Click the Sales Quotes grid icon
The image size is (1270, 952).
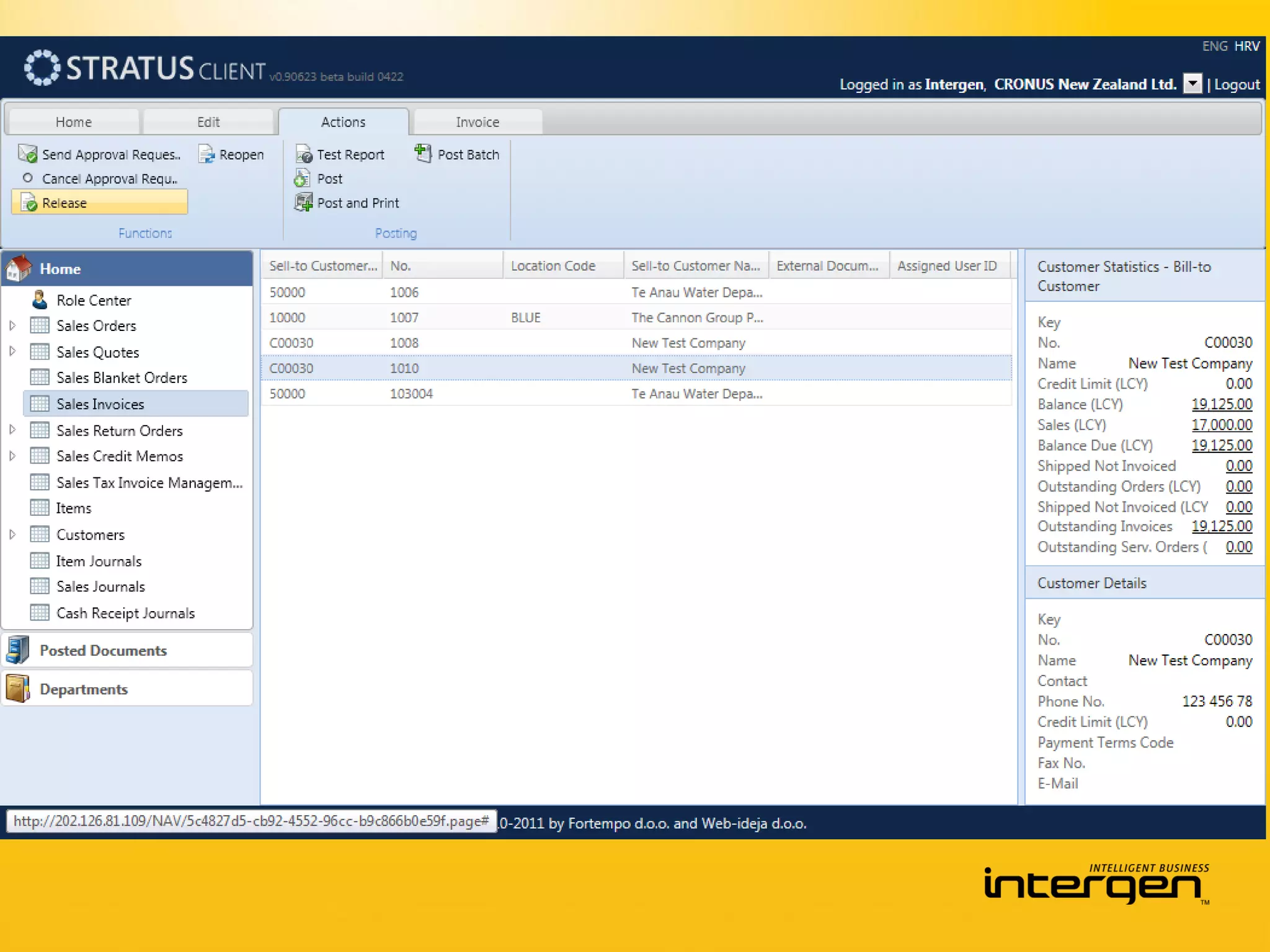pyautogui.click(x=40, y=352)
